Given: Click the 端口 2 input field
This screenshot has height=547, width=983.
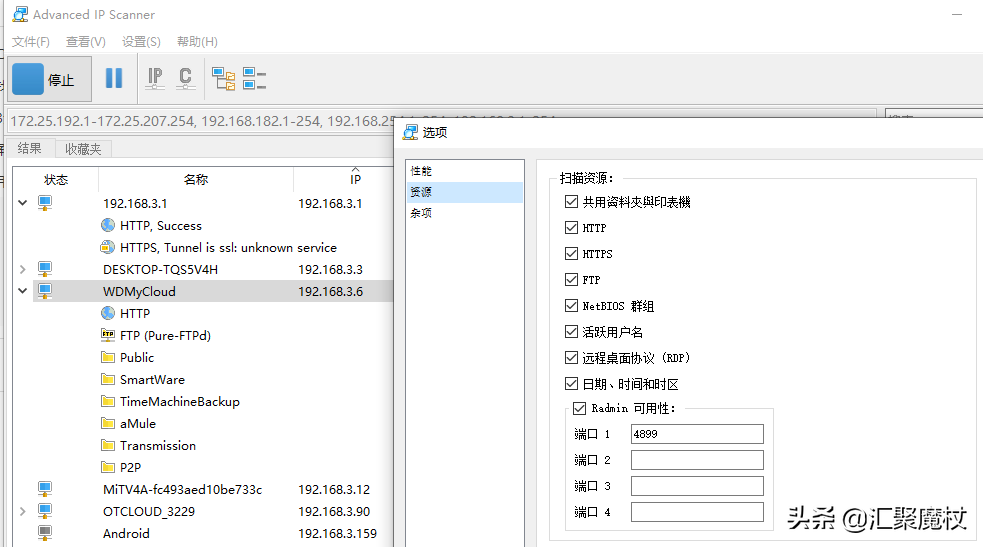Looking at the screenshot, I should click(x=697, y=460).
